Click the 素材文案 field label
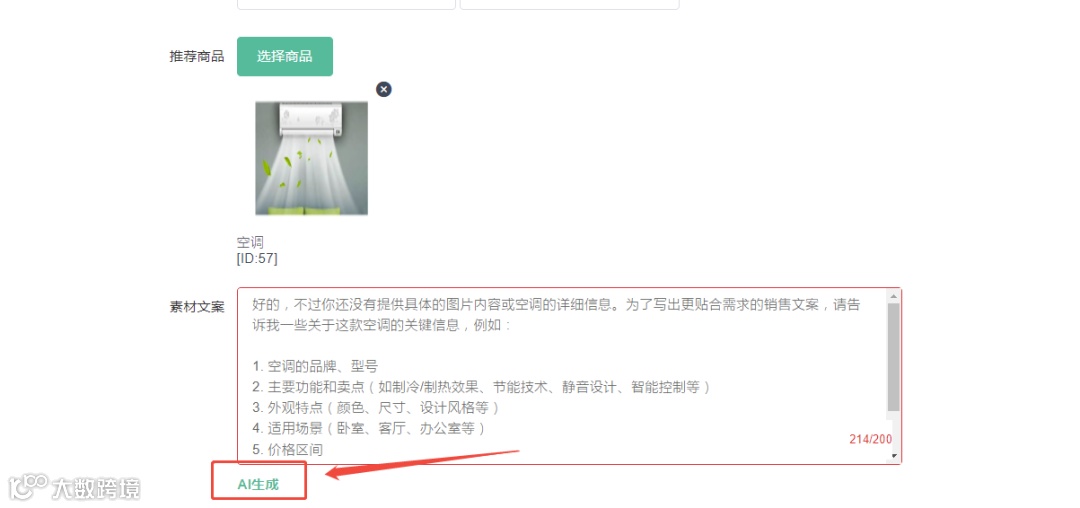1080x508 pixels. click(x=196, y=307)
